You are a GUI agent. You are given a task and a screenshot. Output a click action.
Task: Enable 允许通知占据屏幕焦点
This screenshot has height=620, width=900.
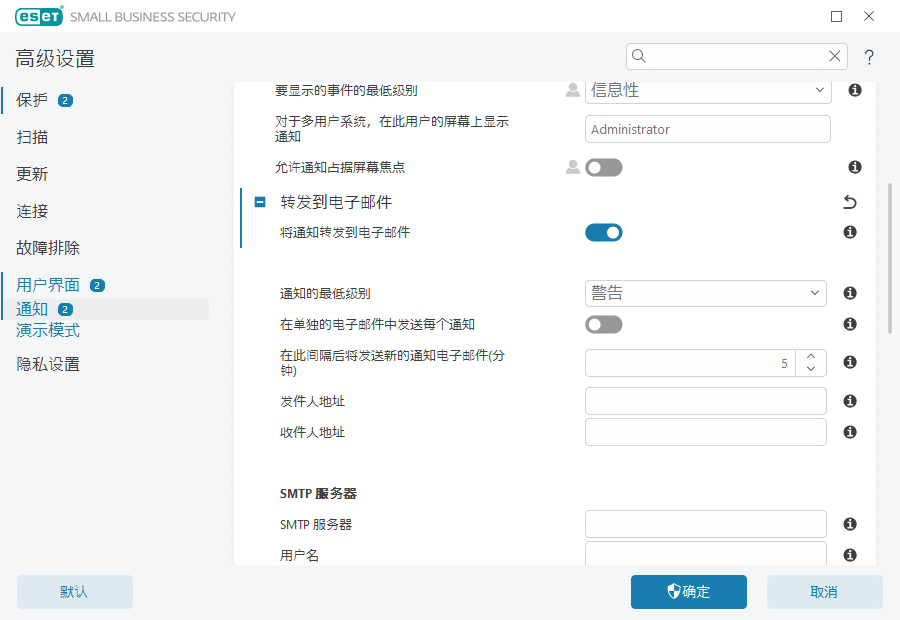(604, 167)
